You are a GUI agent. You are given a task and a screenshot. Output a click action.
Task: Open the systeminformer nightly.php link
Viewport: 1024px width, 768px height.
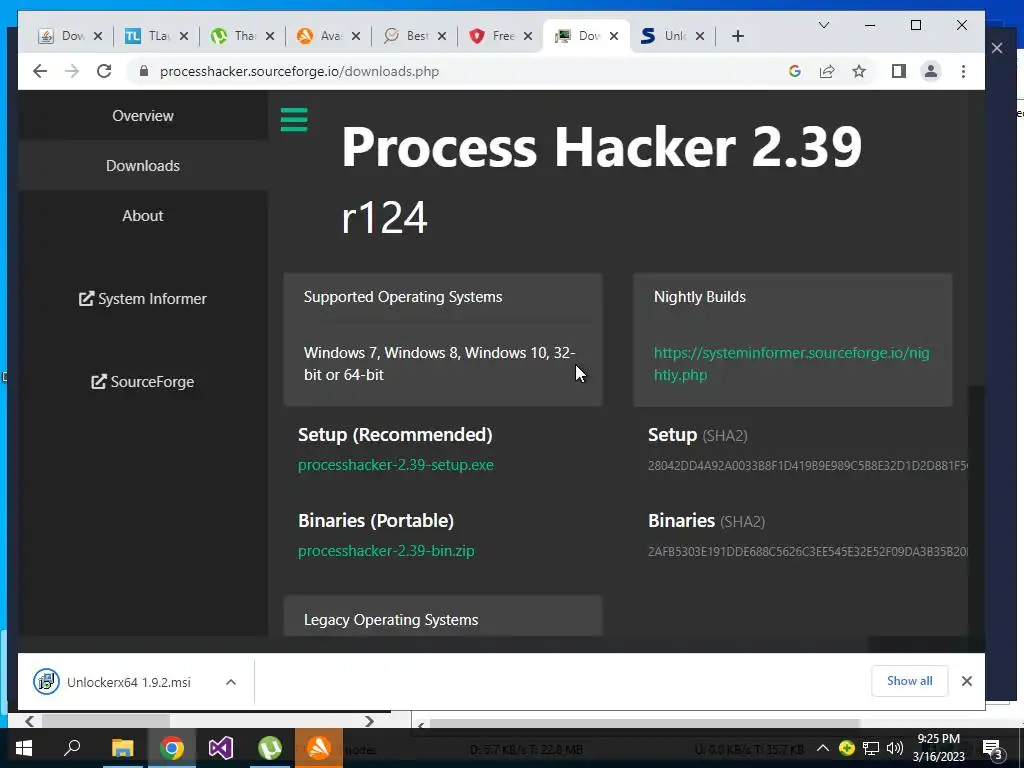tap(792, 364)
